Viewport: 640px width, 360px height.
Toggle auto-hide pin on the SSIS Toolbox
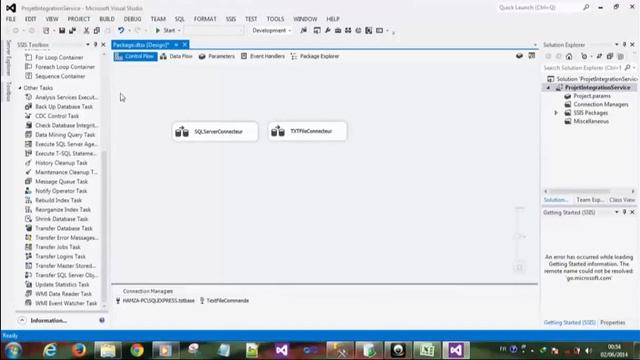click(x=96, y=44)
